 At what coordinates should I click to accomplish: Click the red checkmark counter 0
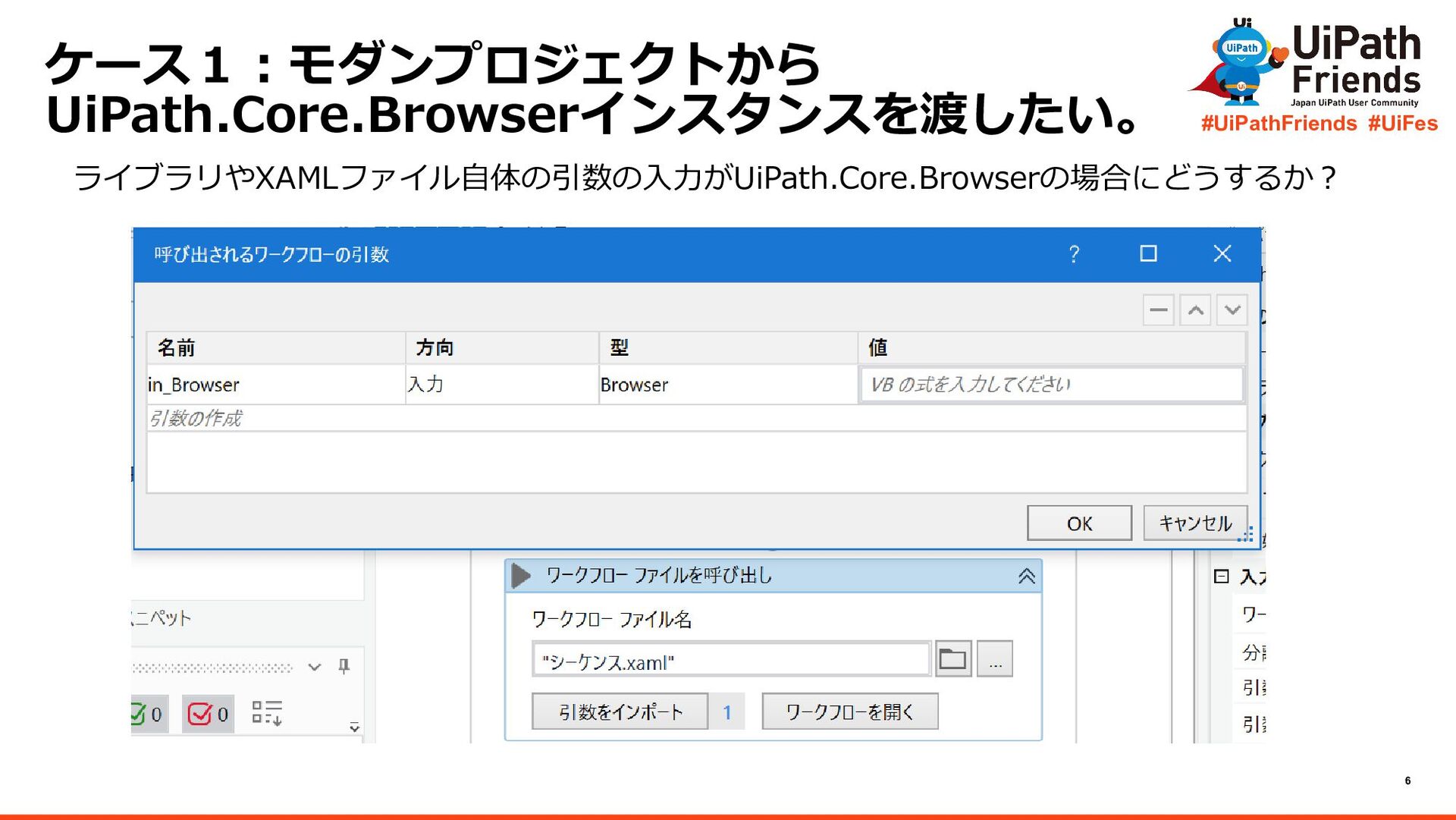(208, 714)
